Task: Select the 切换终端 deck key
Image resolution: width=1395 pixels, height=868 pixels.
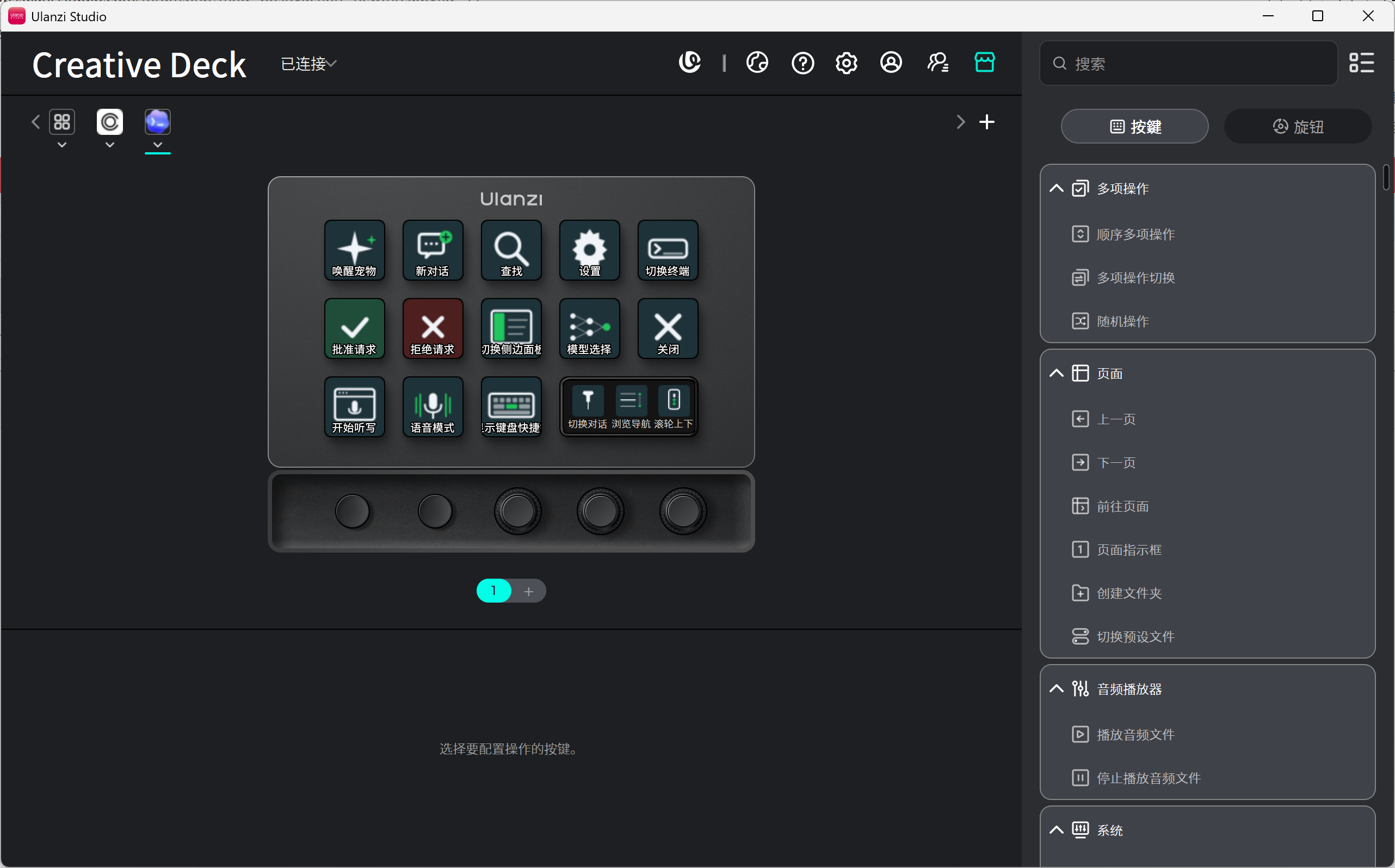Action: [668, 250]
